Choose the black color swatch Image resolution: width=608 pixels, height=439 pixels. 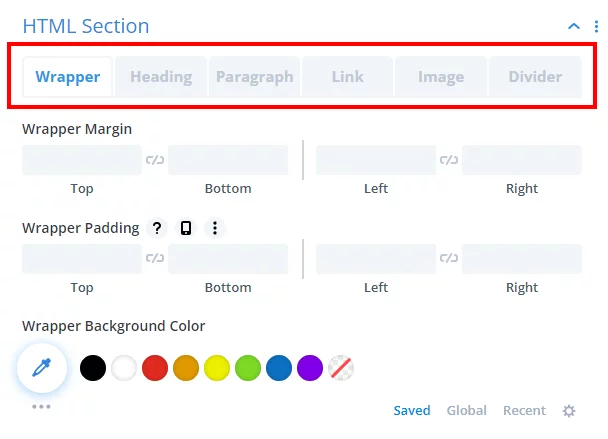tap(93, 368)
